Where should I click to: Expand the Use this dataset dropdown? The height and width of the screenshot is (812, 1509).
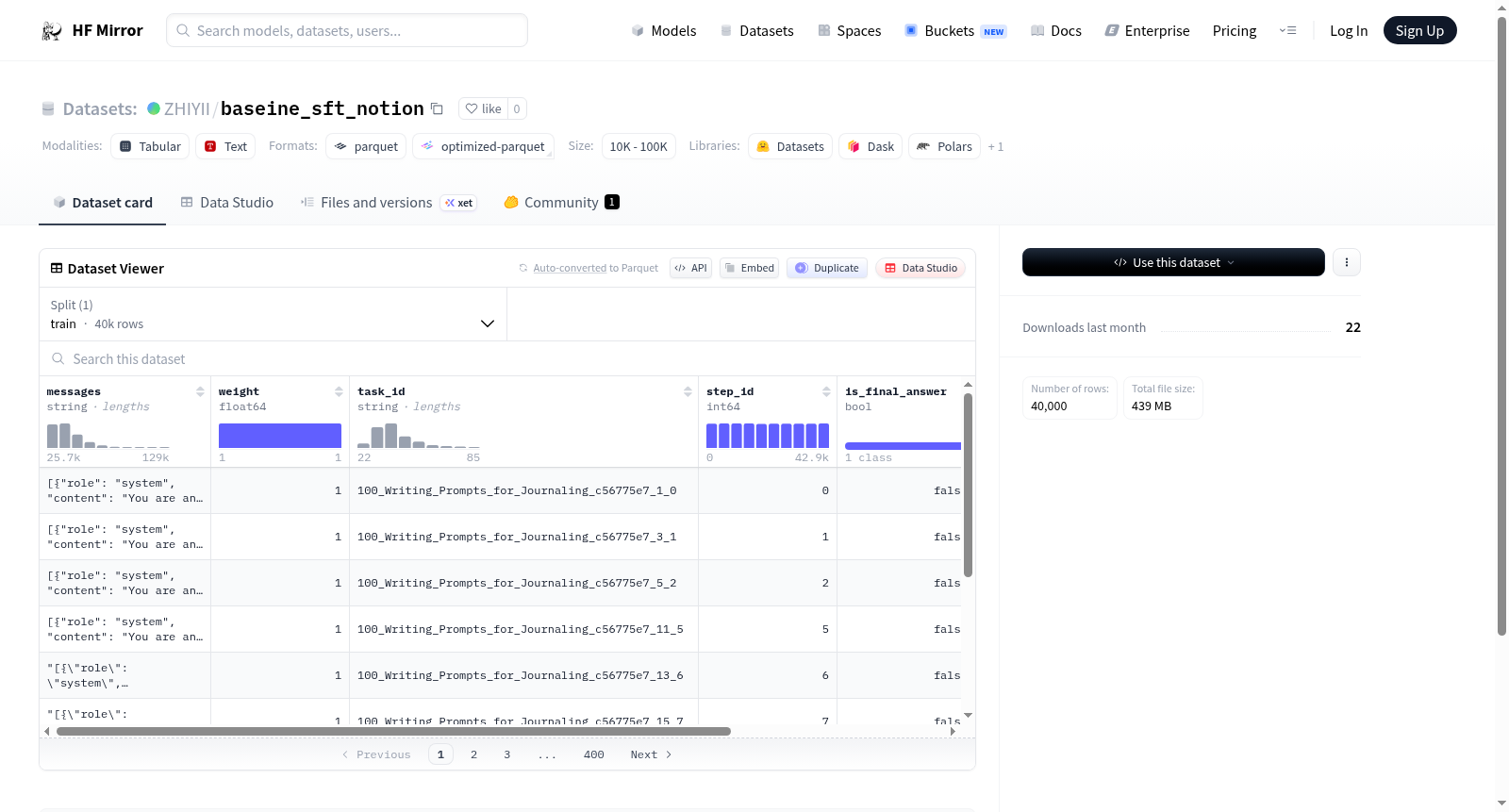pyautogui.click(x=1173, y=262)
